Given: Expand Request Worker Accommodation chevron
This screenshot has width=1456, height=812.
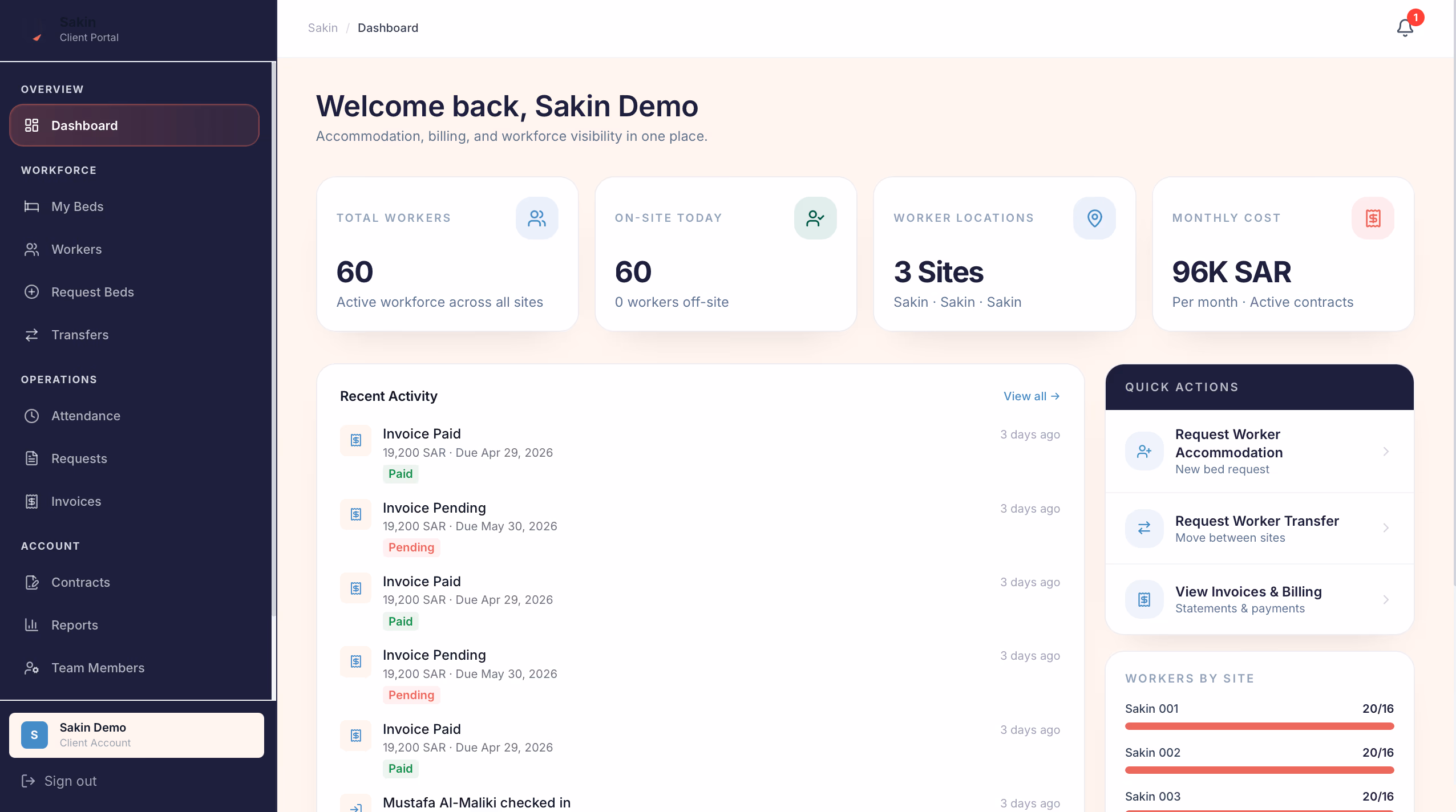Looking at the screenshot, I should point(1386,451).
